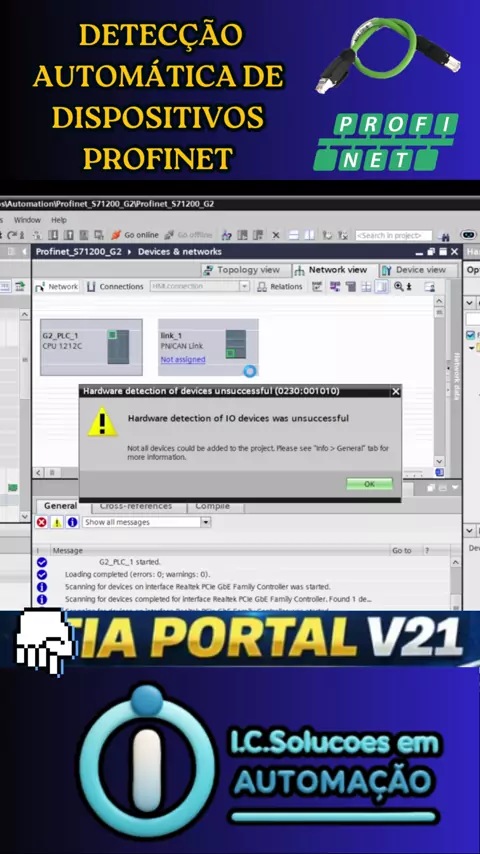Screen dimensions: 480x854
Task: Click the split editor vertically icon
Action: pyautogui.click(x=309, y=235)
